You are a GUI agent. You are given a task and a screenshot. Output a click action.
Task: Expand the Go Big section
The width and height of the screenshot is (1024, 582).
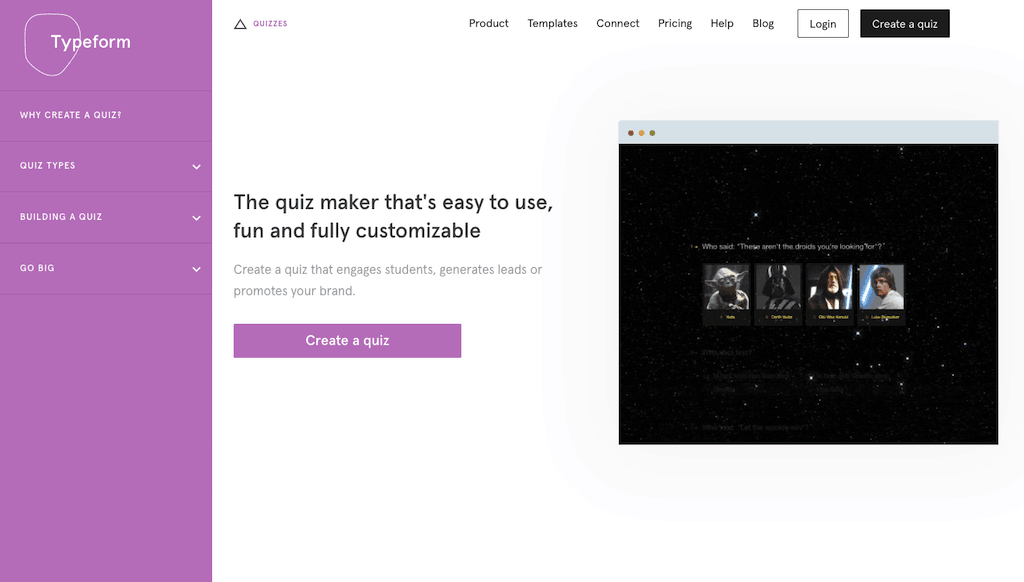[106, 268]
